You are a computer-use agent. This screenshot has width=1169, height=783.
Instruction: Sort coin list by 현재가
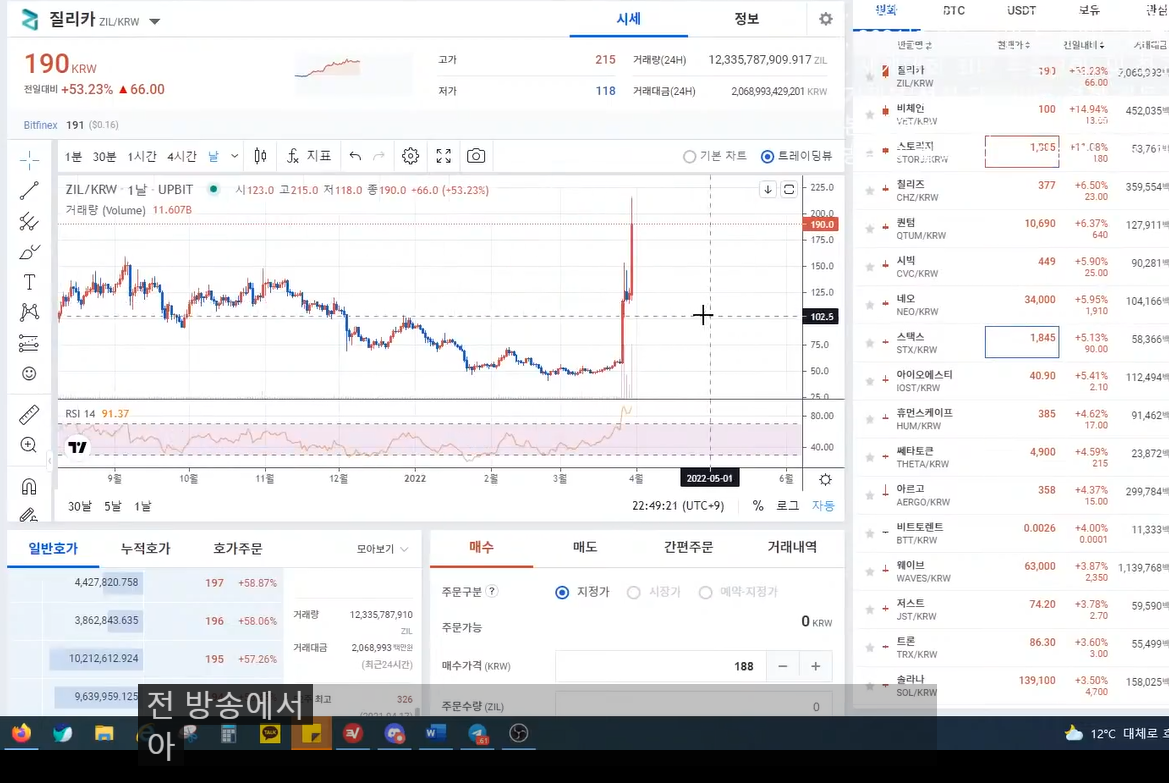pyautogui.click(x=1013, y=45)
